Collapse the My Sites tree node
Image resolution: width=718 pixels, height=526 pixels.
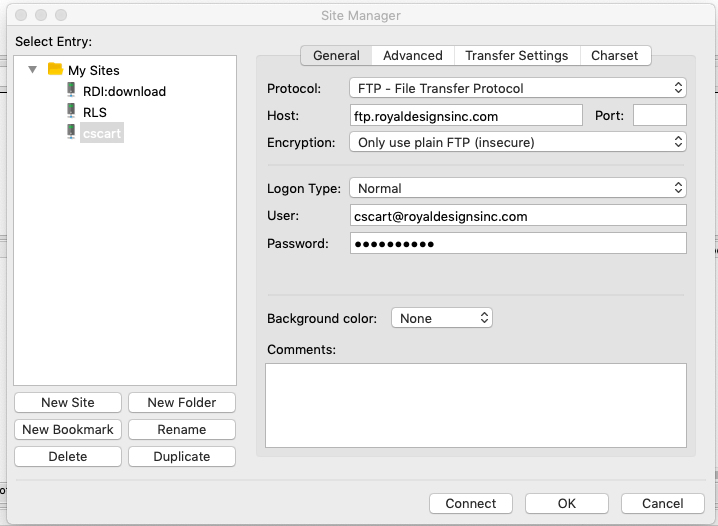[x=33, y=70]
